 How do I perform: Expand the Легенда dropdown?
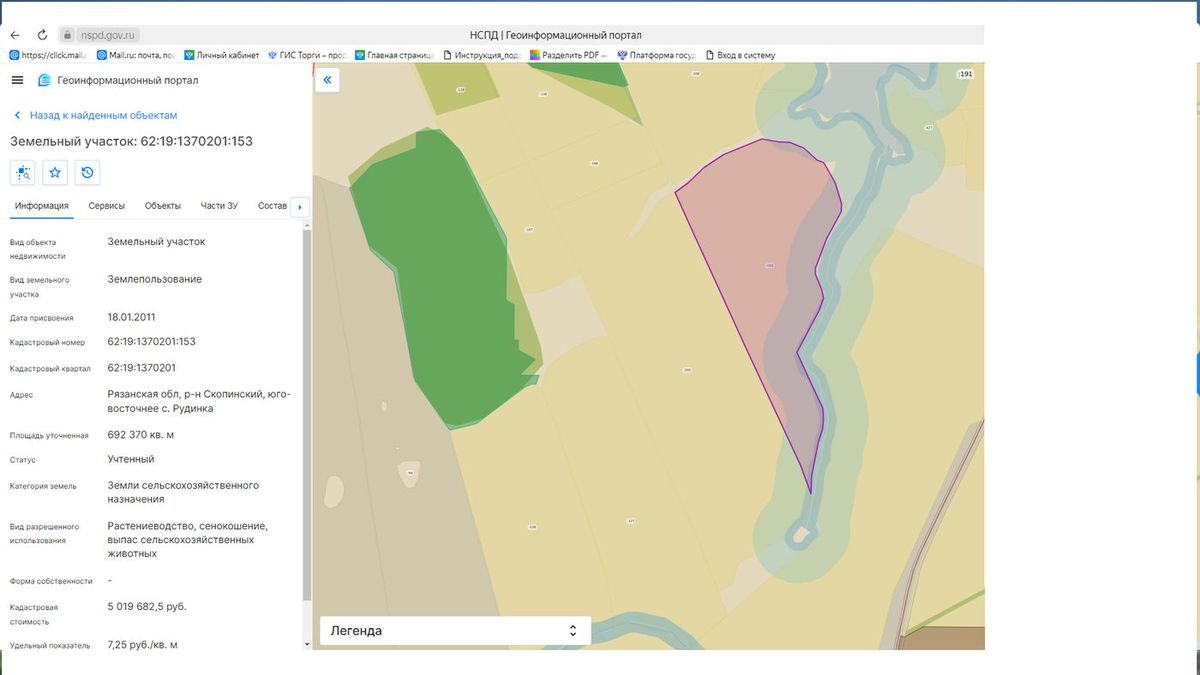point(455,631)
